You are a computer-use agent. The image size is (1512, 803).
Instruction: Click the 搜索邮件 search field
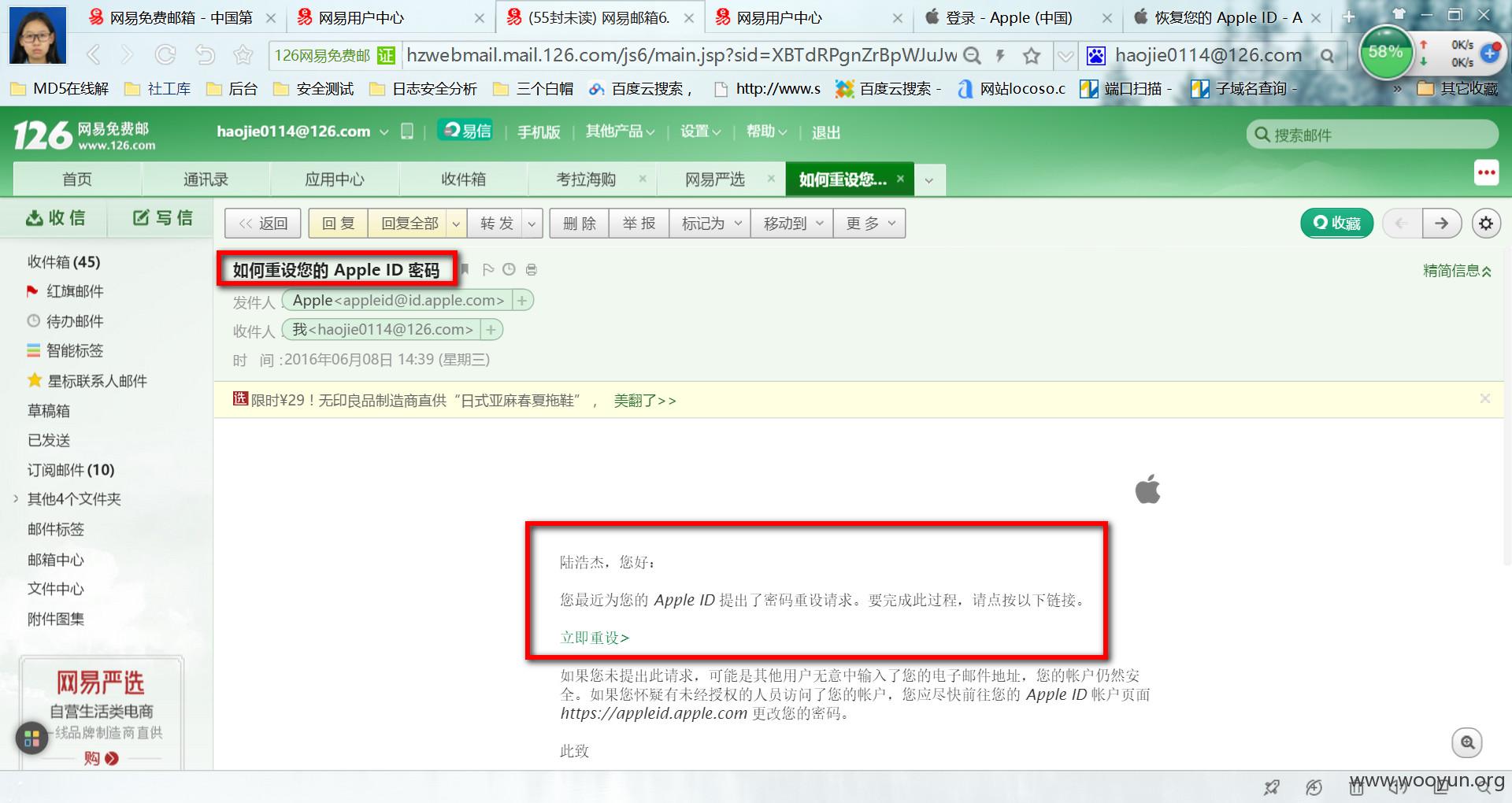1372,135
